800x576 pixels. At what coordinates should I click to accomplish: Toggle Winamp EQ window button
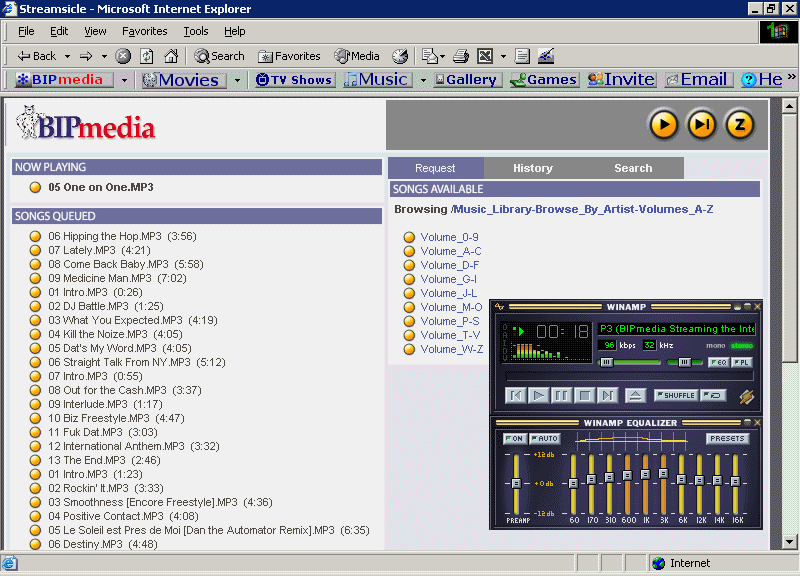pos(718,362)
